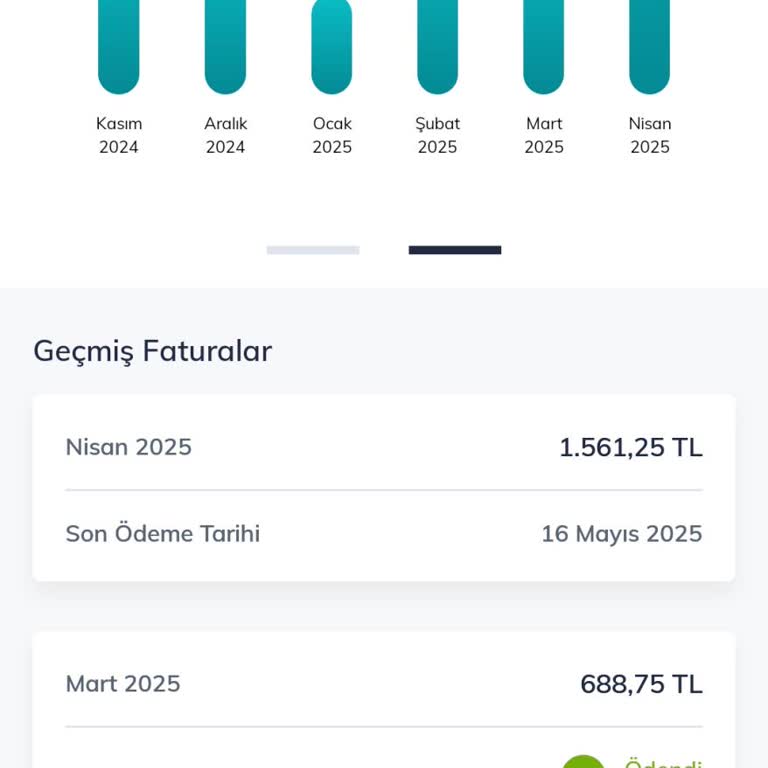The height and width of the screenshot is (768, 768).
Task: Tap the 16 Mayıs 2025 due date
Action: (622, 534)
